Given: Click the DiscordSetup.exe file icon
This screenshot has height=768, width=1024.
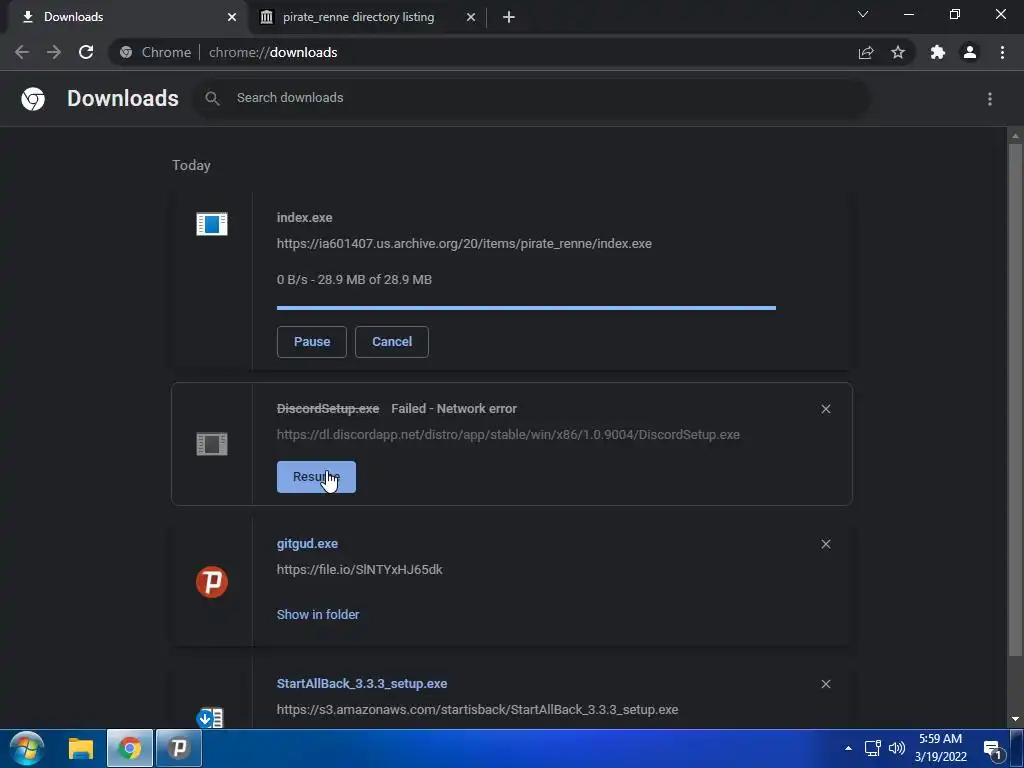Looking at the screenshot, I should point(212,444).
